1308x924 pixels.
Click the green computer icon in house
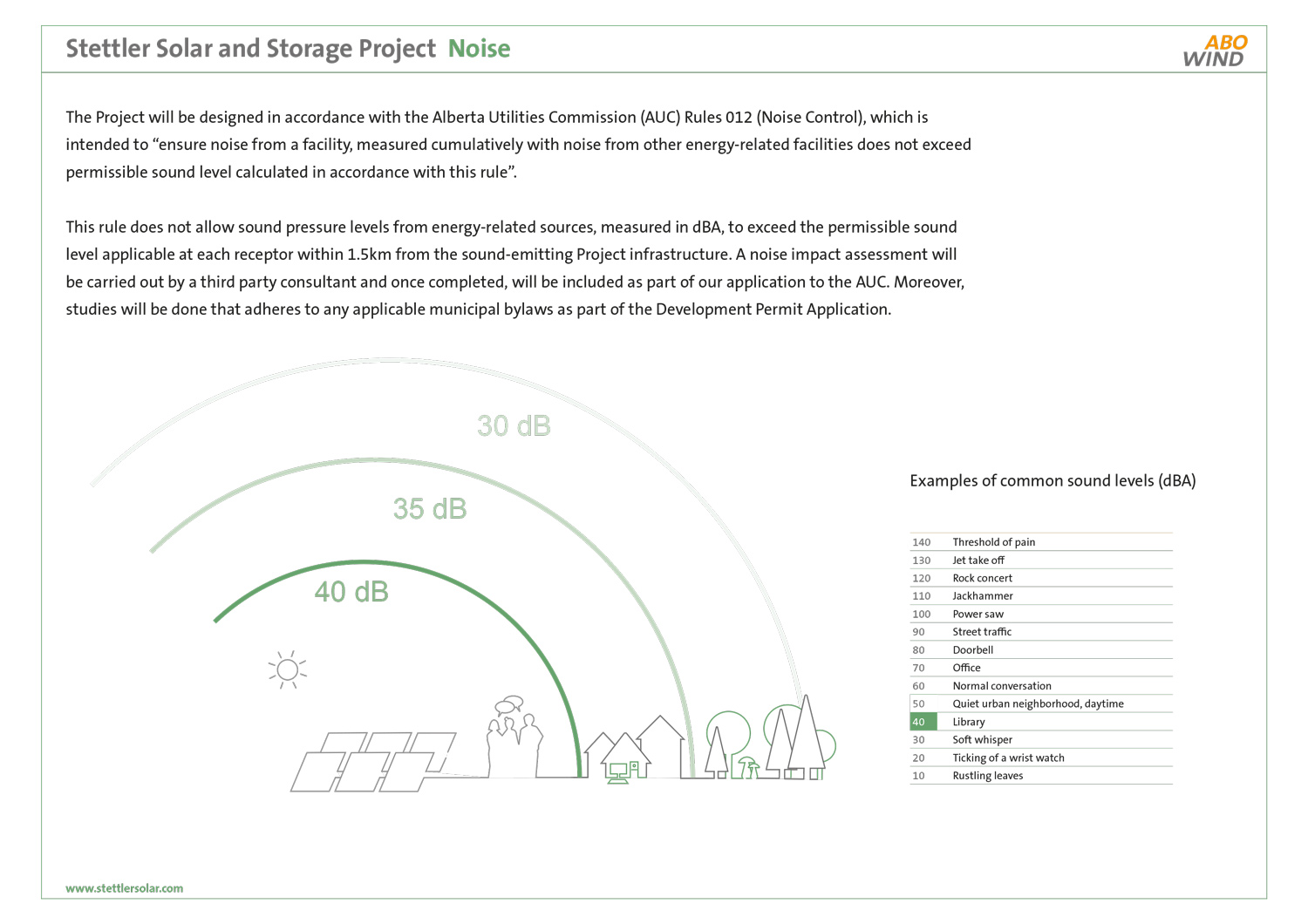pos(620,771)
